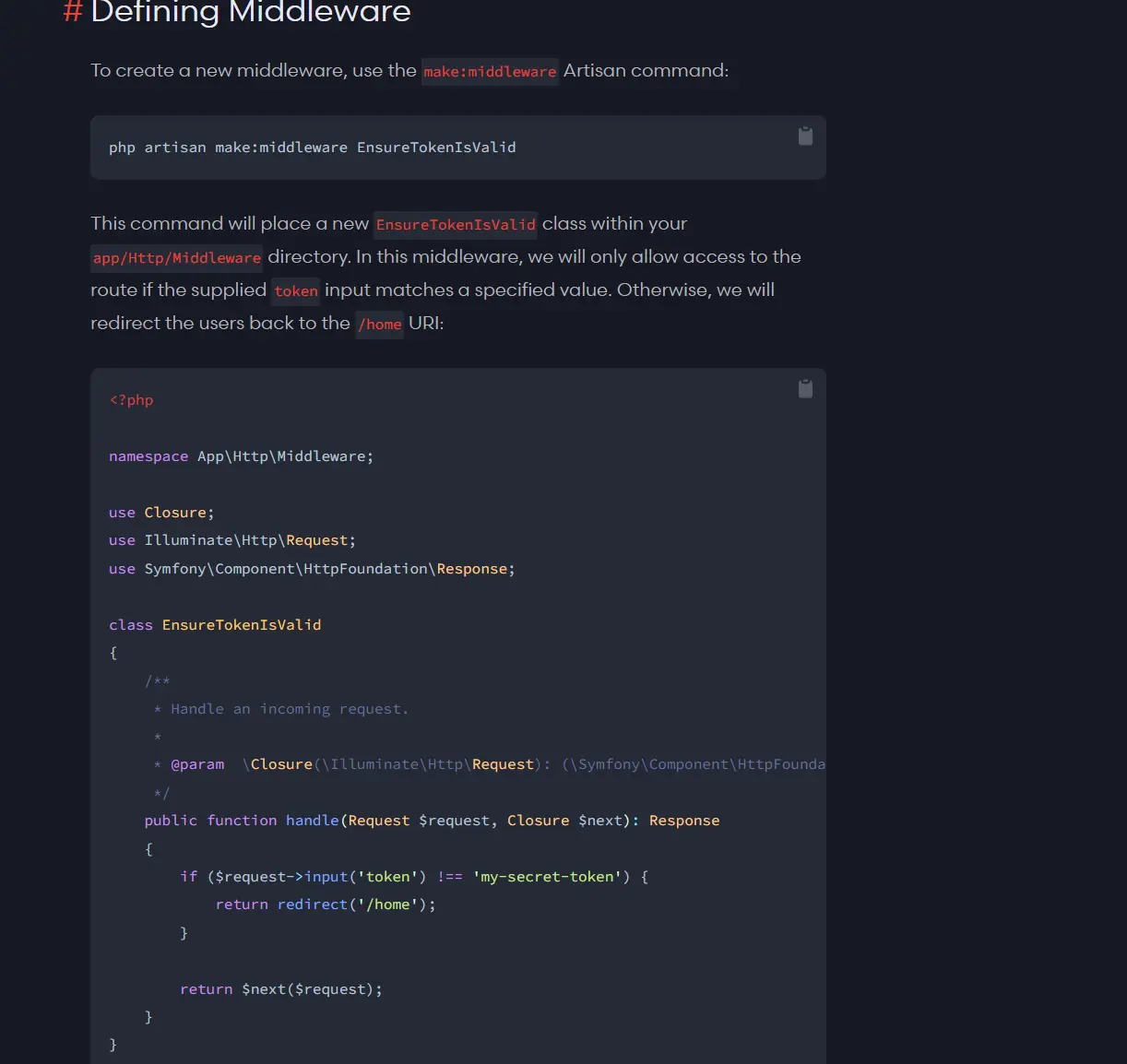Select the inline token code word
This screenshot has width=1127, height=1064.
coord(296,290)
